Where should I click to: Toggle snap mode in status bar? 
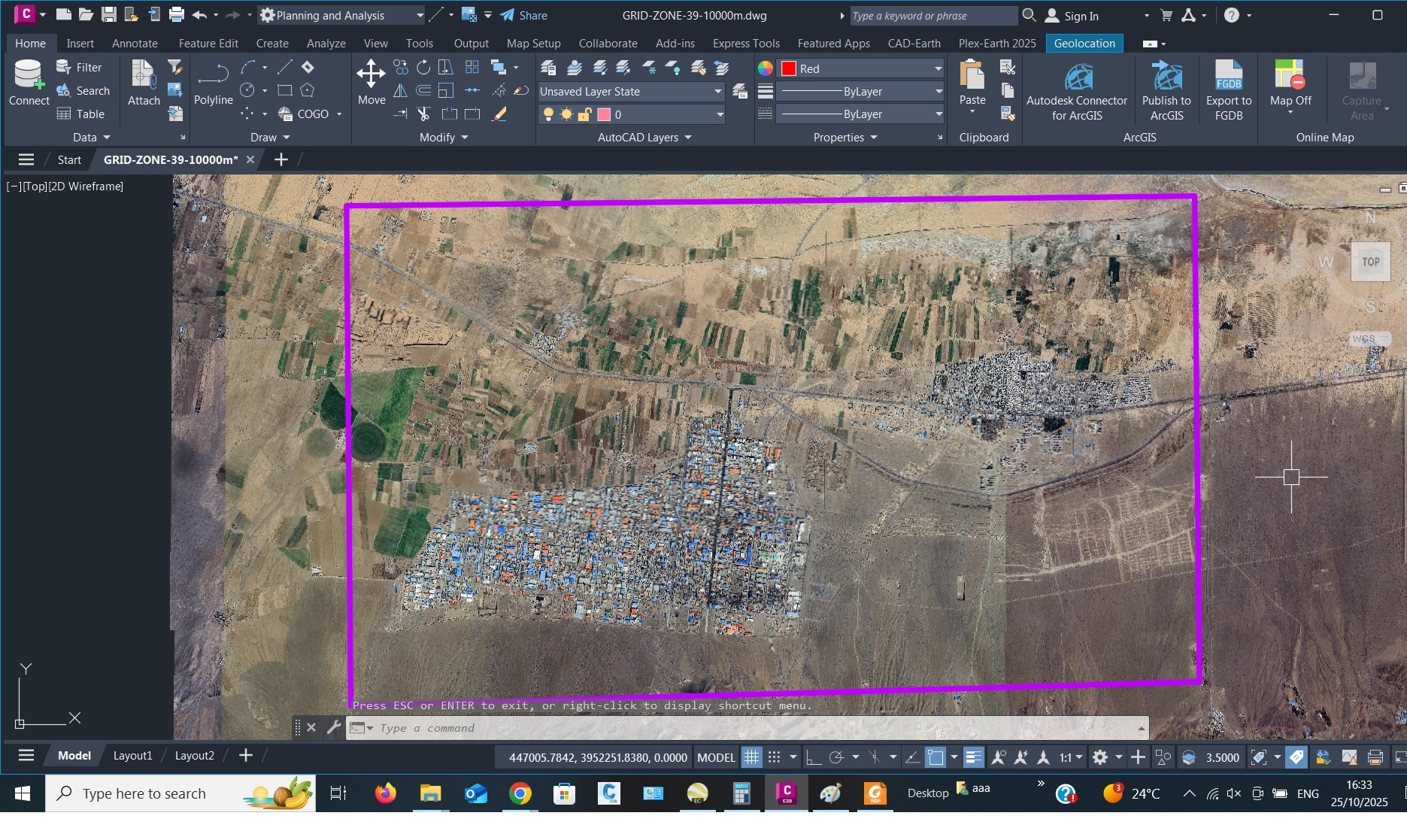pyautogui.click(x=774, y=757)
